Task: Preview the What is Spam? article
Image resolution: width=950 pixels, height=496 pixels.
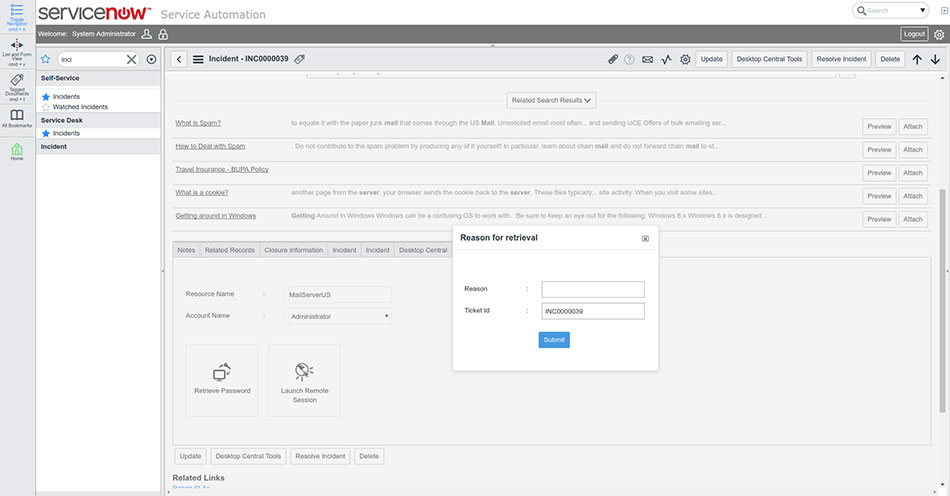Action: click(879, 127)
